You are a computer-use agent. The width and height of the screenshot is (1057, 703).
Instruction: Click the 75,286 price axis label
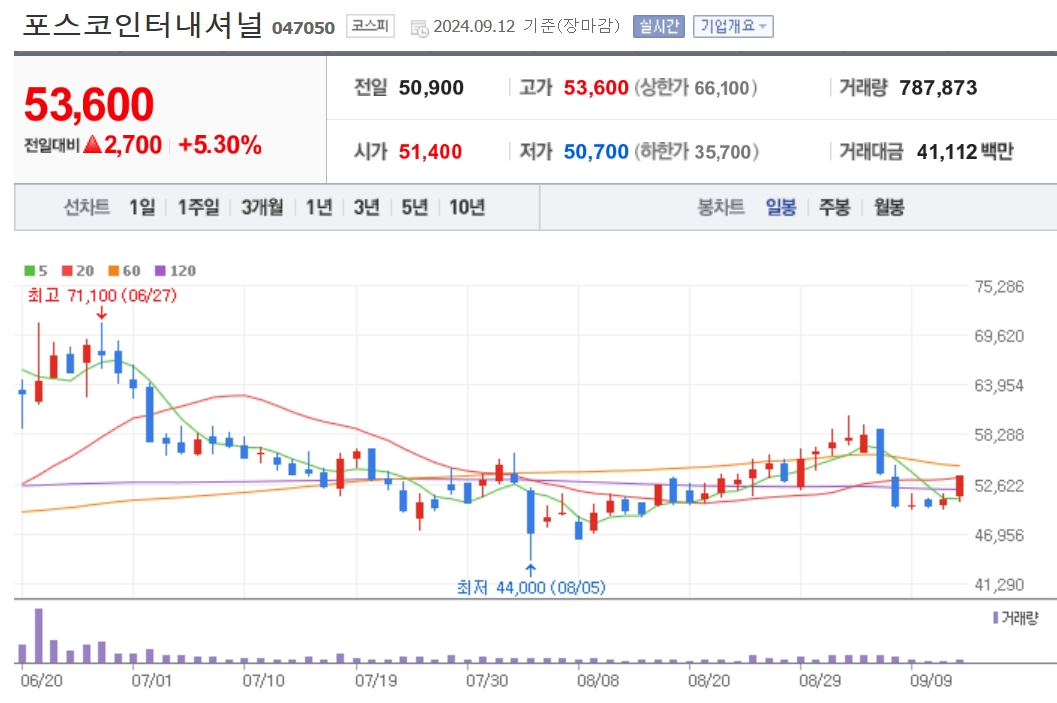coord(999,286)
